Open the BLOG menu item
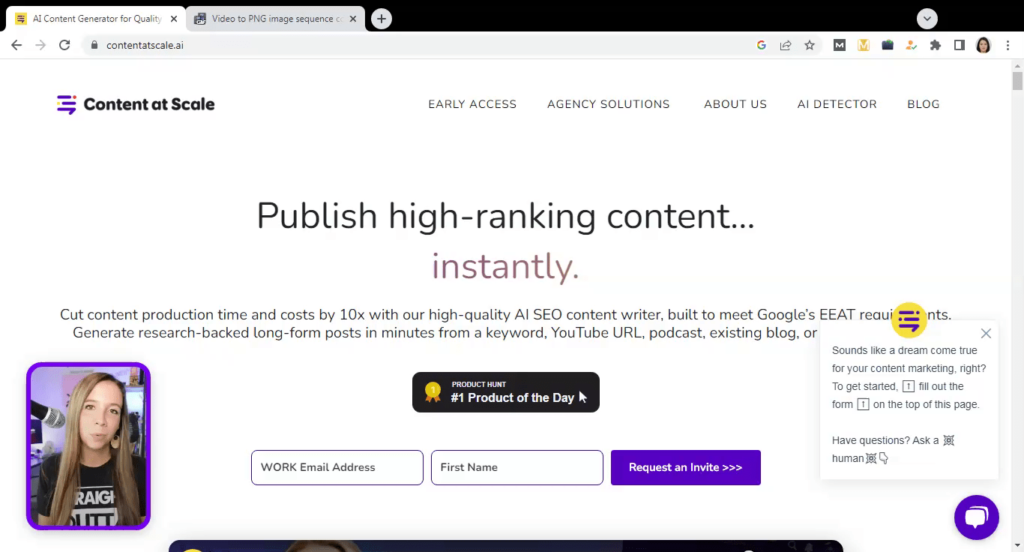 923,104
